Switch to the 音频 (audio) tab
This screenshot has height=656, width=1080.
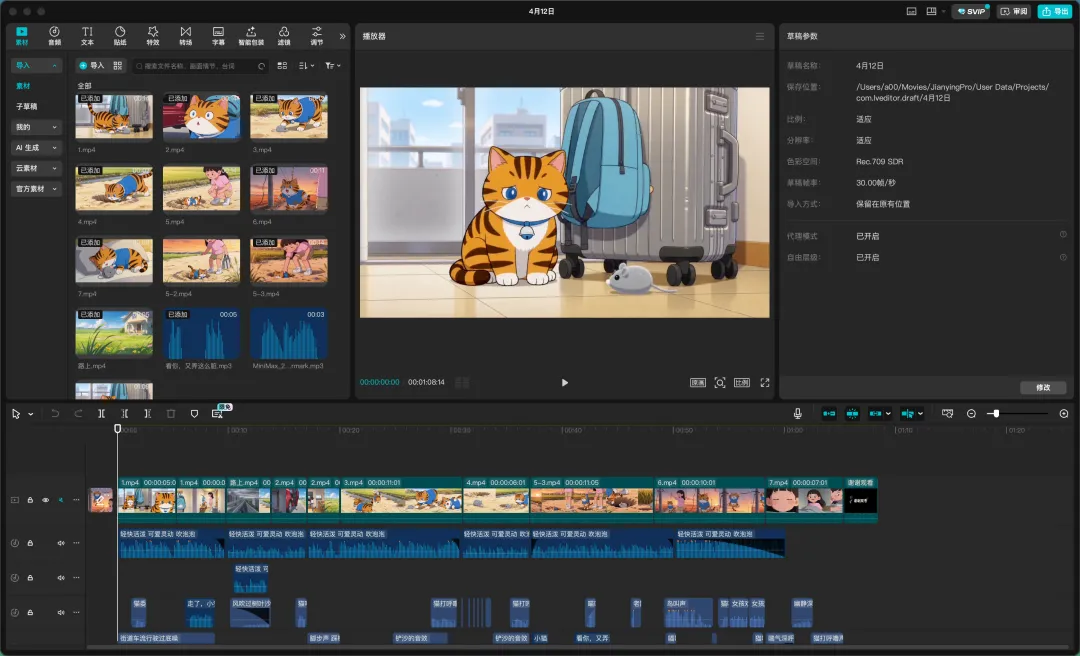(54, 36)
